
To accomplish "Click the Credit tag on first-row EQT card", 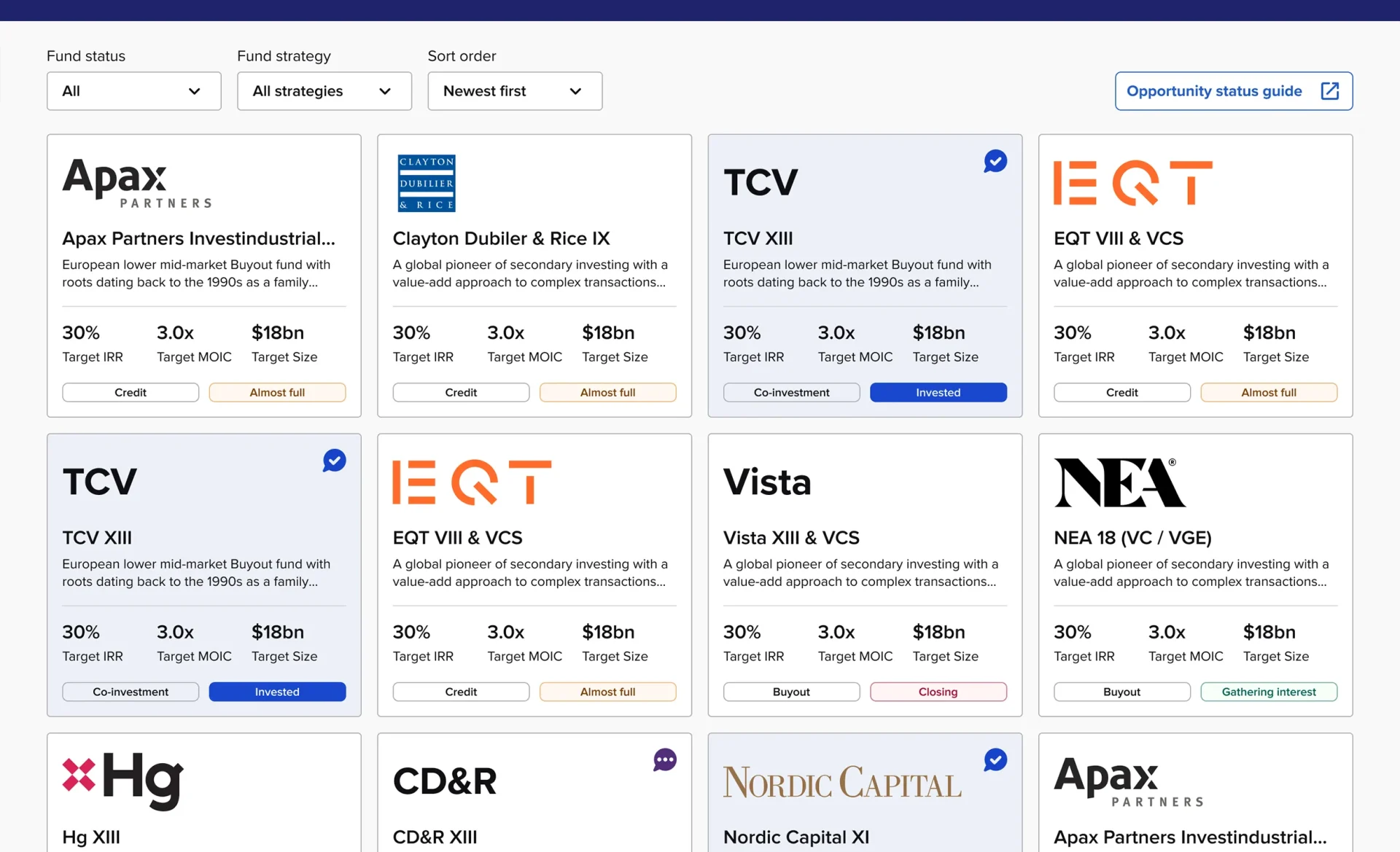I will [x=1121, y=392].
